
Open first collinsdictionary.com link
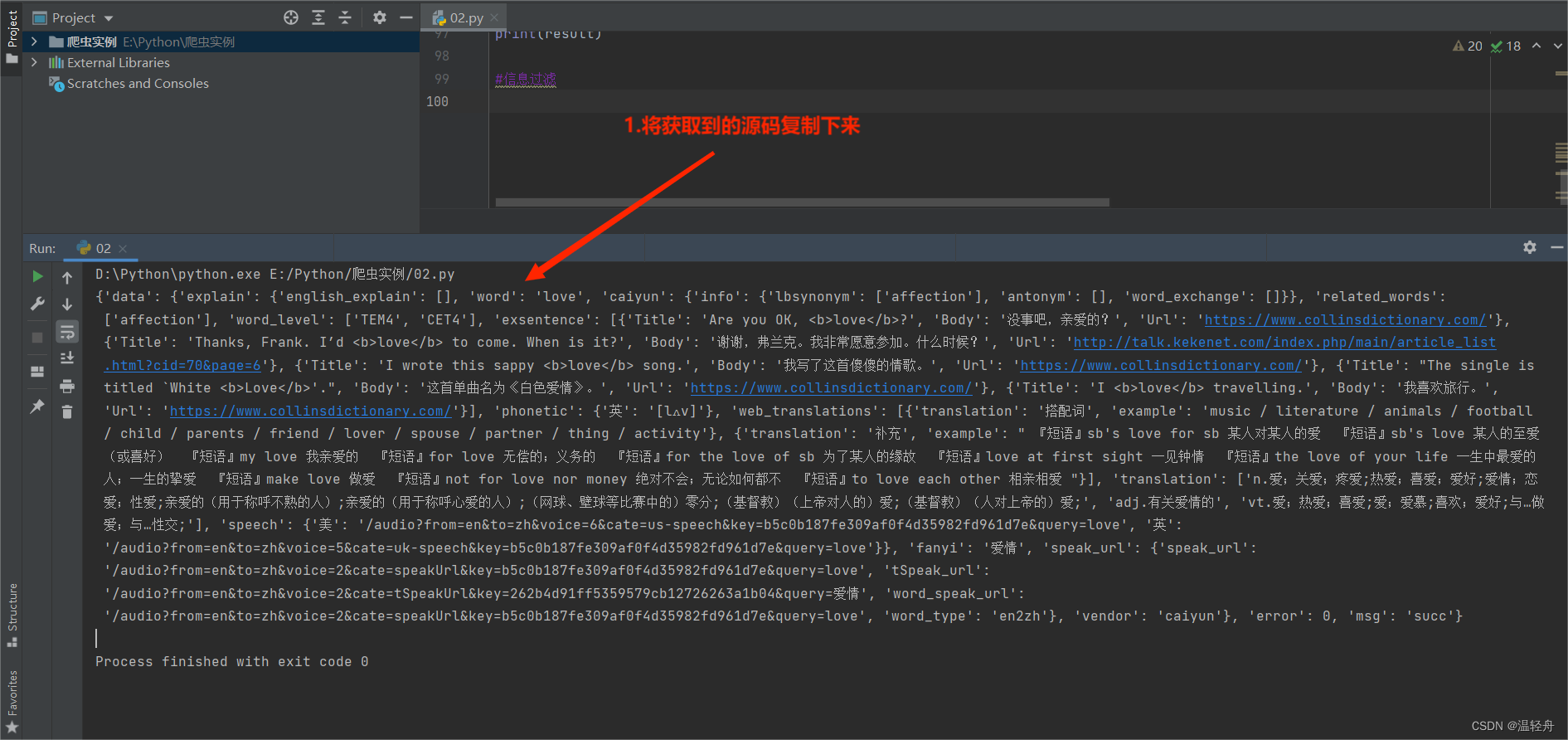pyautogui.click(x=1345, y=319)
